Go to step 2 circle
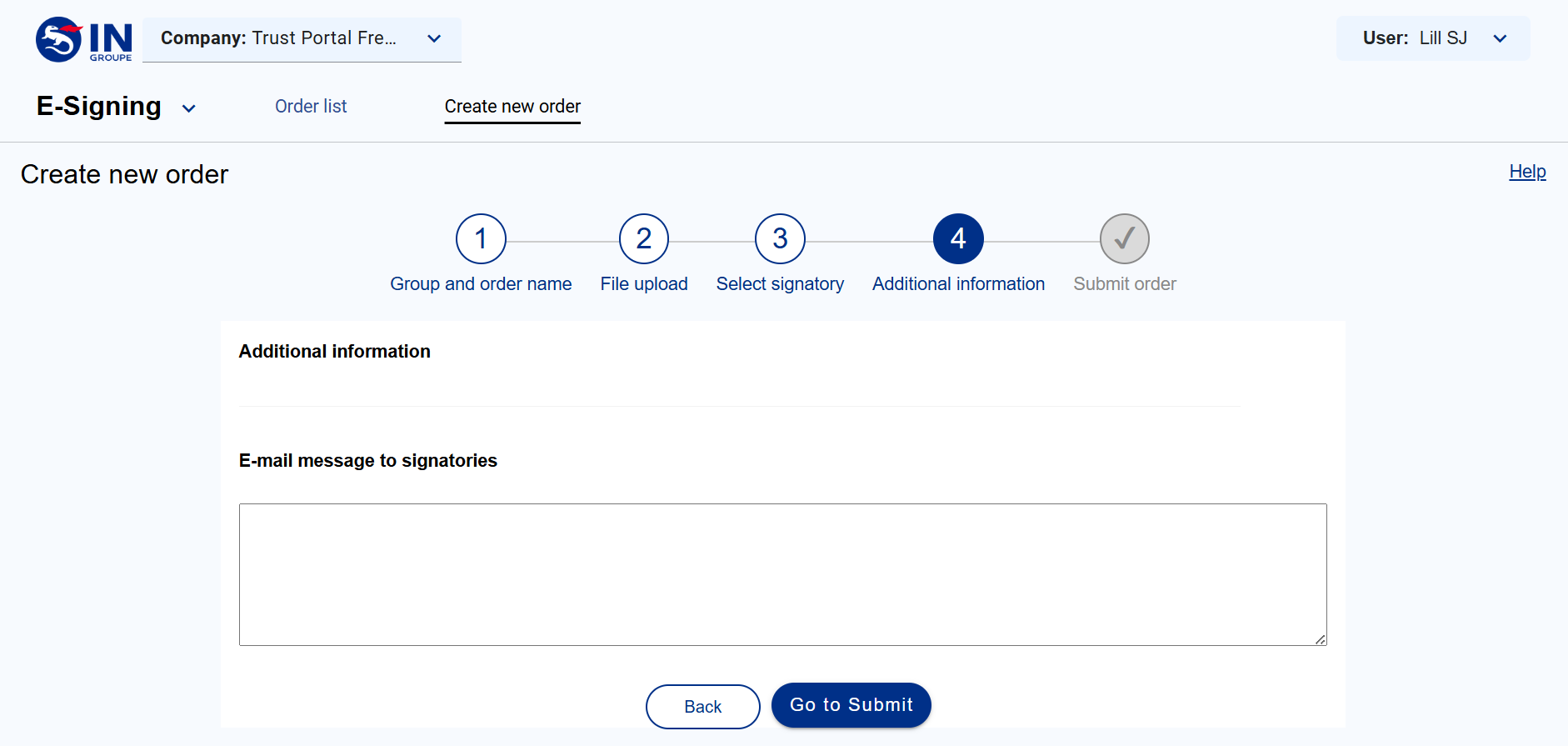 point(644,239)
